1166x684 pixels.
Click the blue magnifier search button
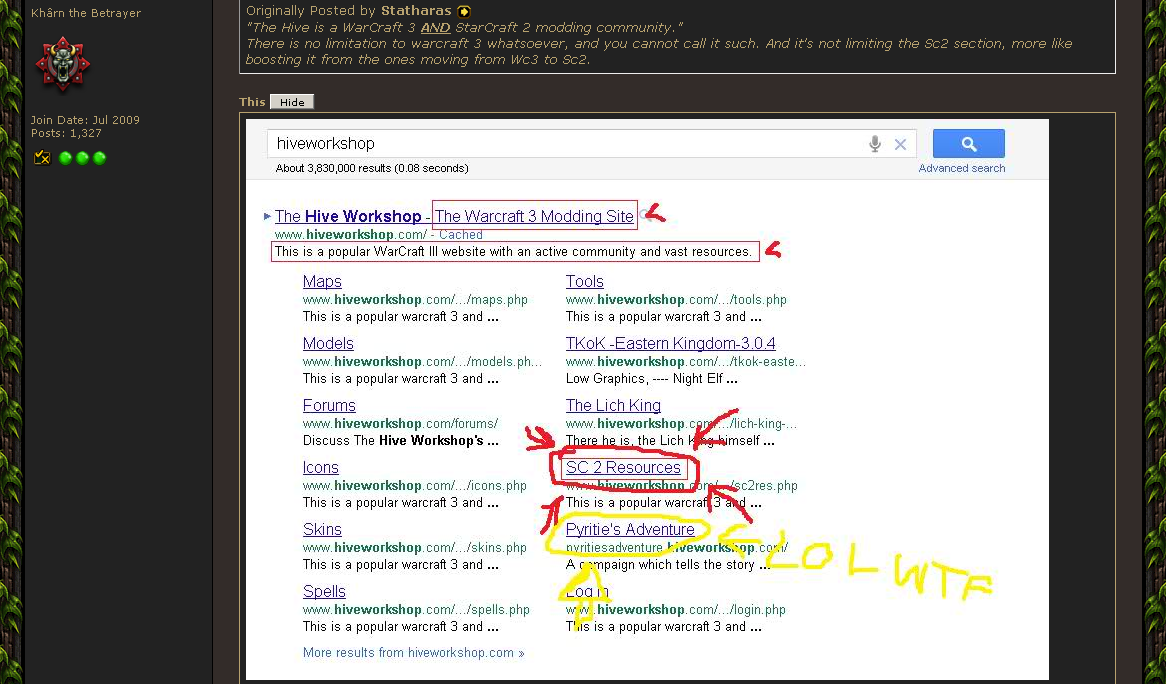point(968,143)
